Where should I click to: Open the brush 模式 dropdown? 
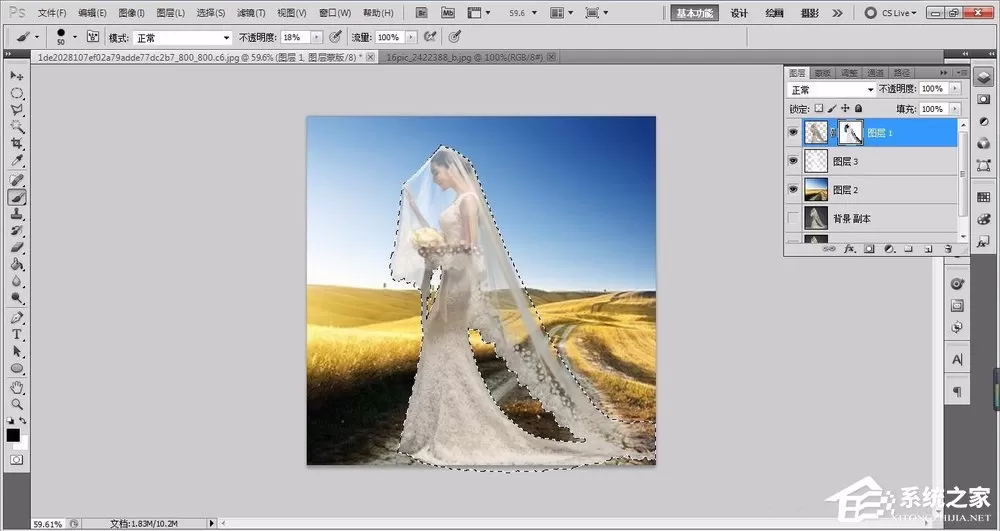(182, 38)
